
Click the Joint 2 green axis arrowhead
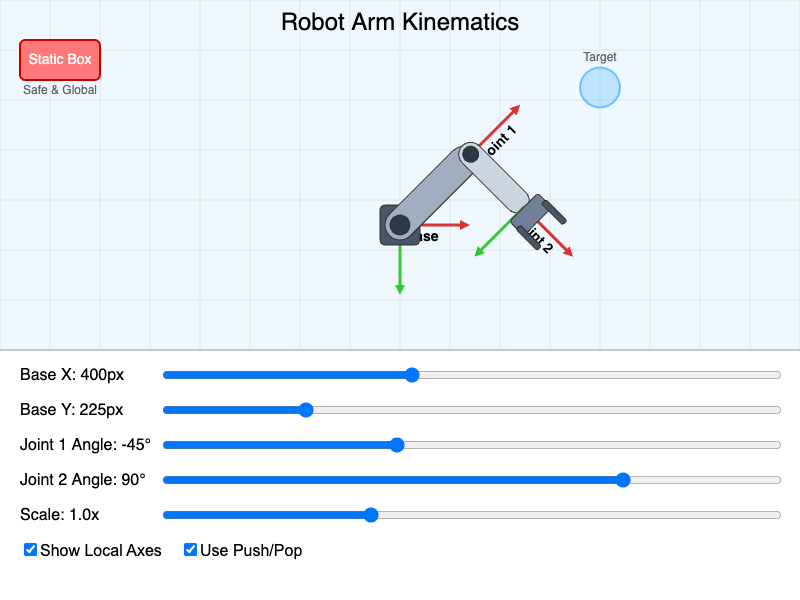(x=480, y=251)
